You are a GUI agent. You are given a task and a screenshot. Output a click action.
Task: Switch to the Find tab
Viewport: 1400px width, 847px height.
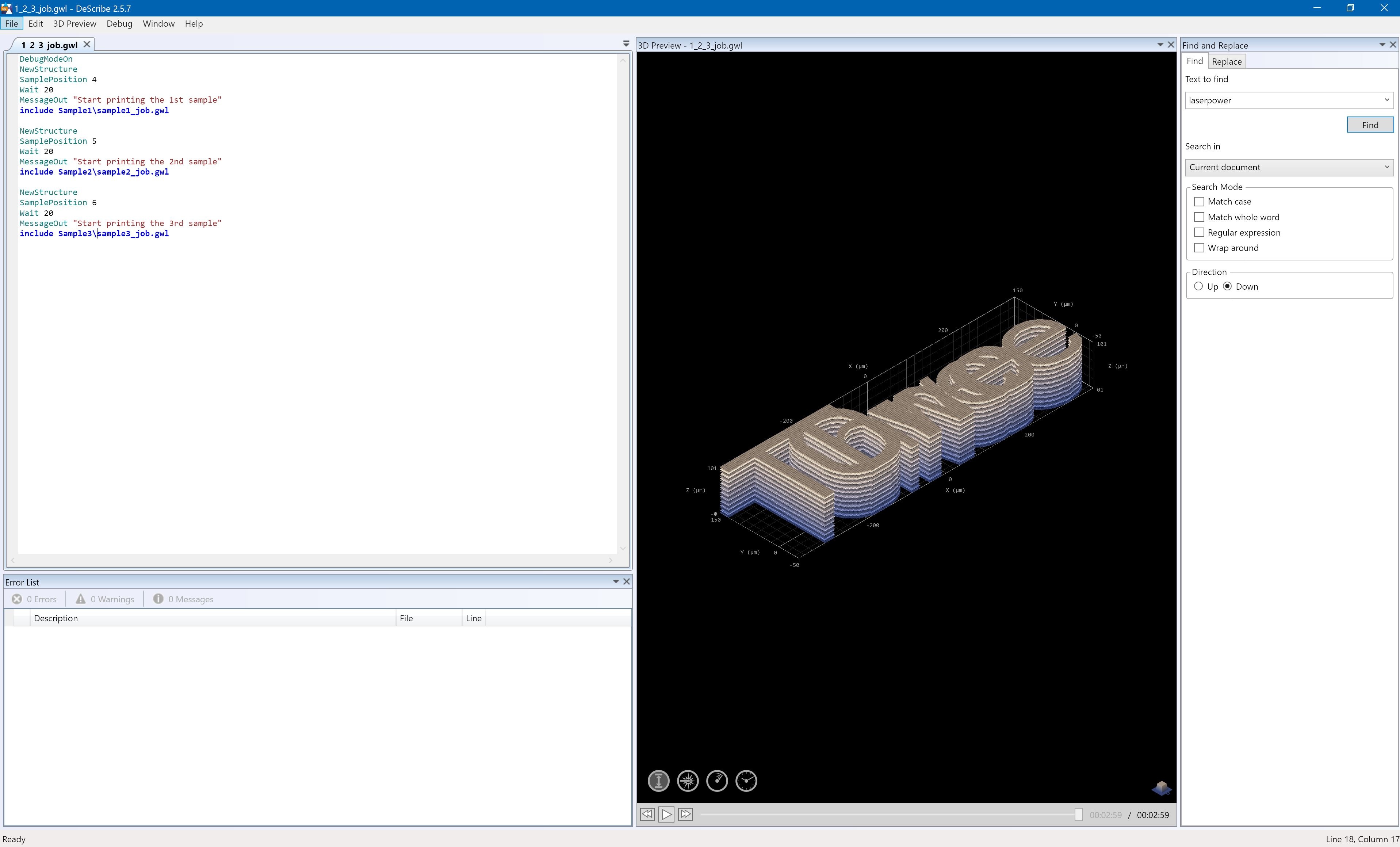point(1194,61)
